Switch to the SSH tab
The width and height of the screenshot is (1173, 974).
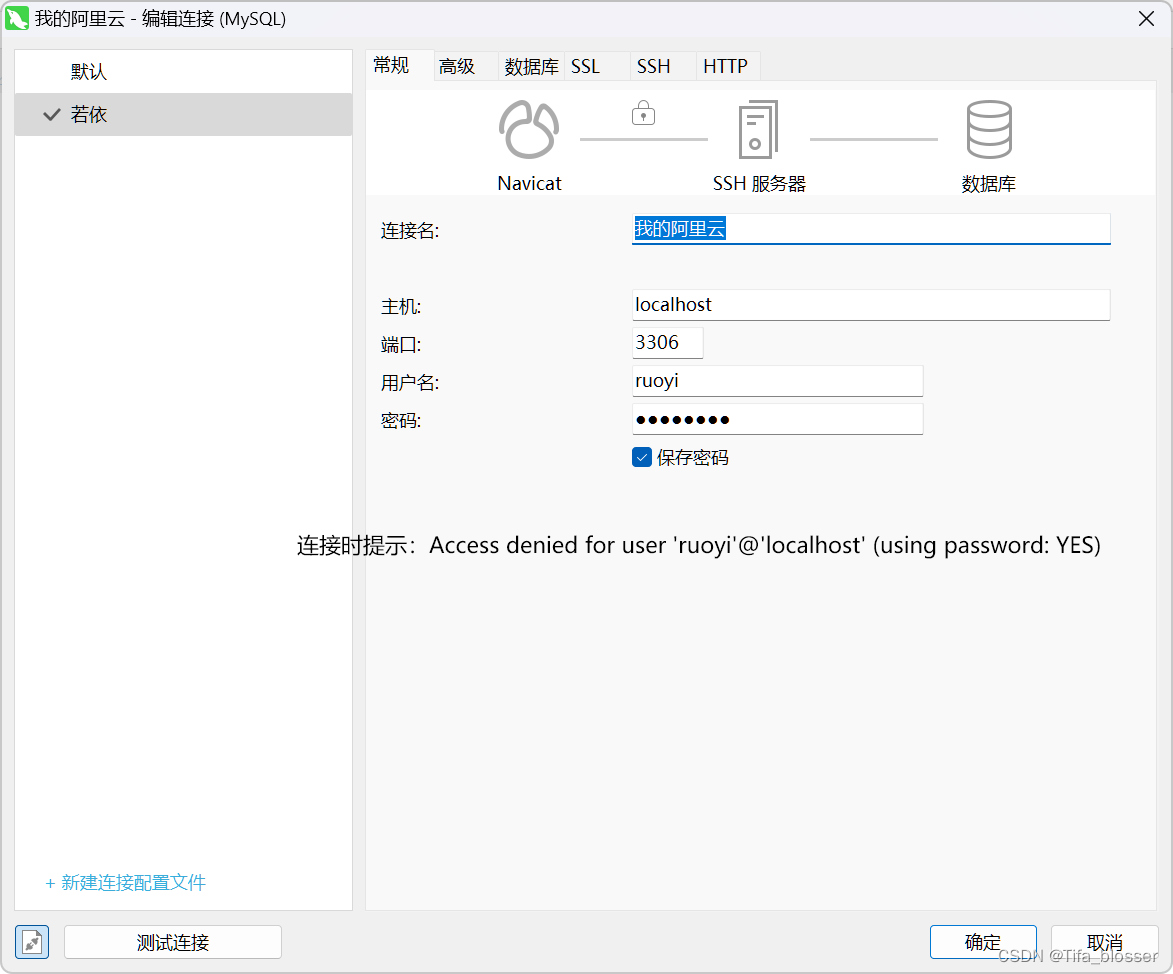652,65
